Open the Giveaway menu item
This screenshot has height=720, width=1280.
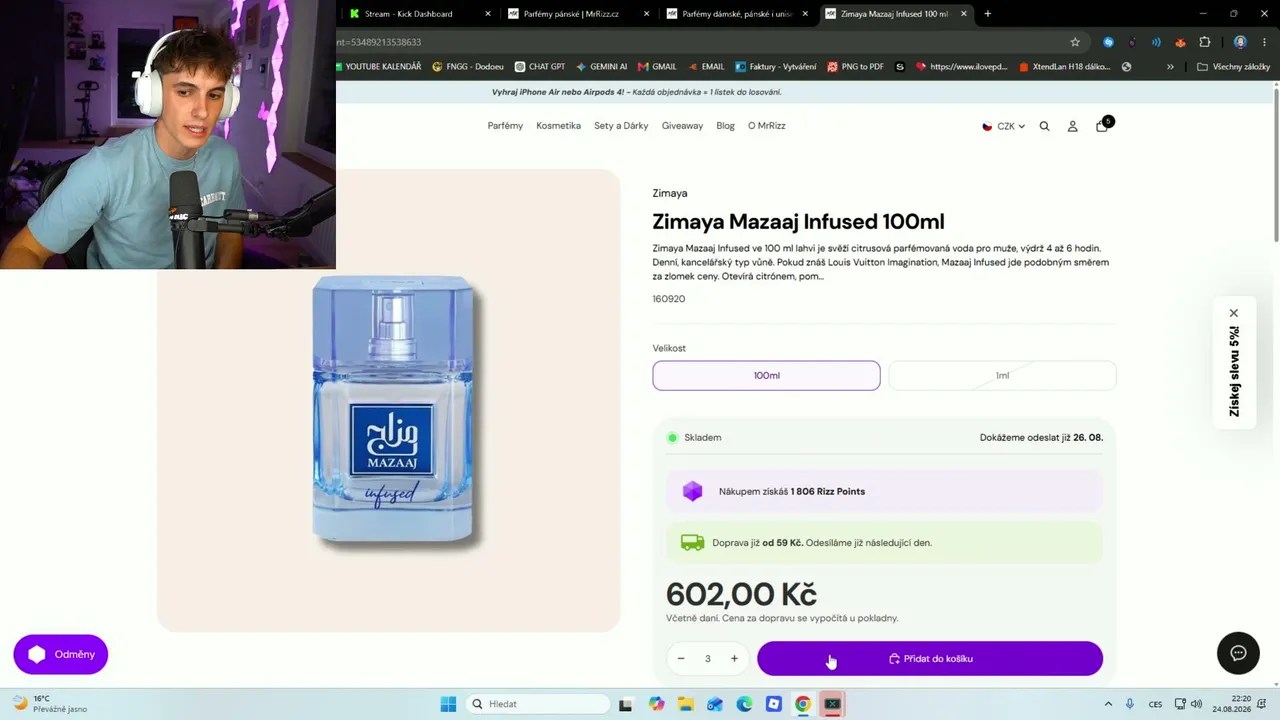coord(682,126)
